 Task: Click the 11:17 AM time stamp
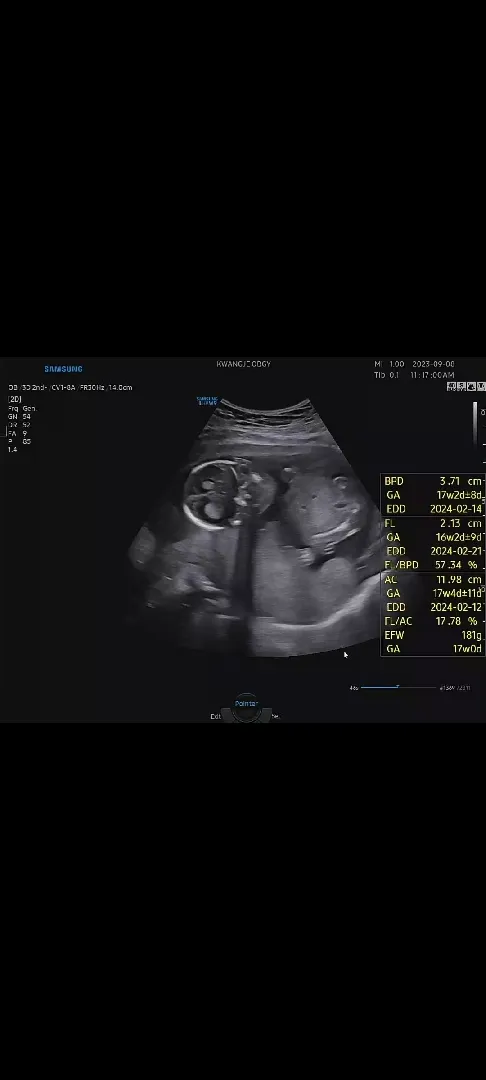tap(432, 375)
